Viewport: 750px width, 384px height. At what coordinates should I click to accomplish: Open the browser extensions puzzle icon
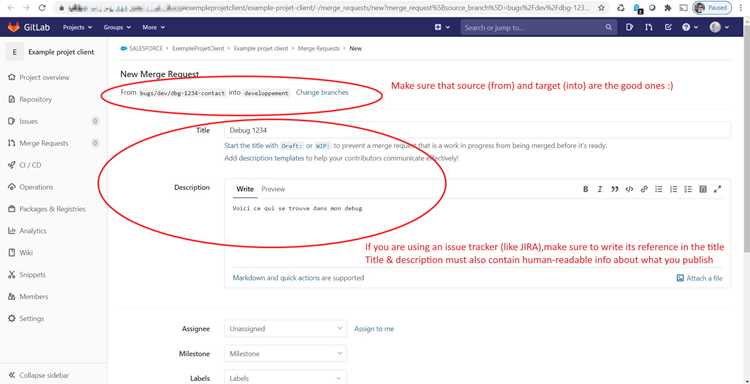[x=668, y=8]
